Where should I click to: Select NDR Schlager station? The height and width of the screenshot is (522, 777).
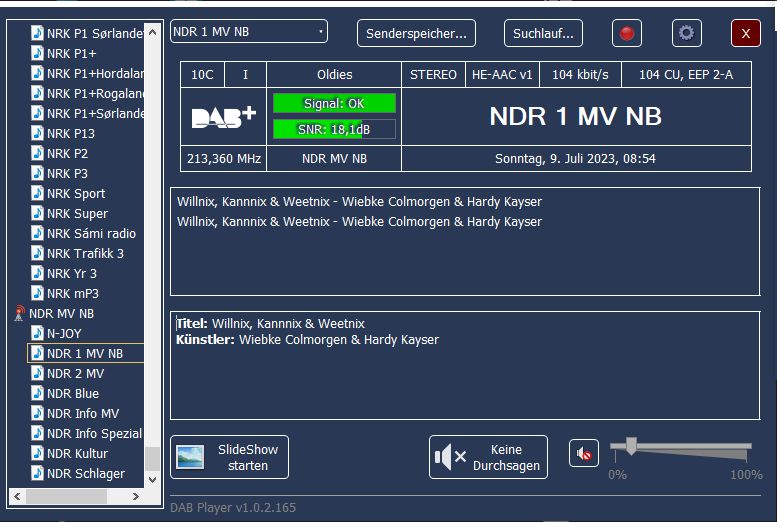[x=86, y=474]
